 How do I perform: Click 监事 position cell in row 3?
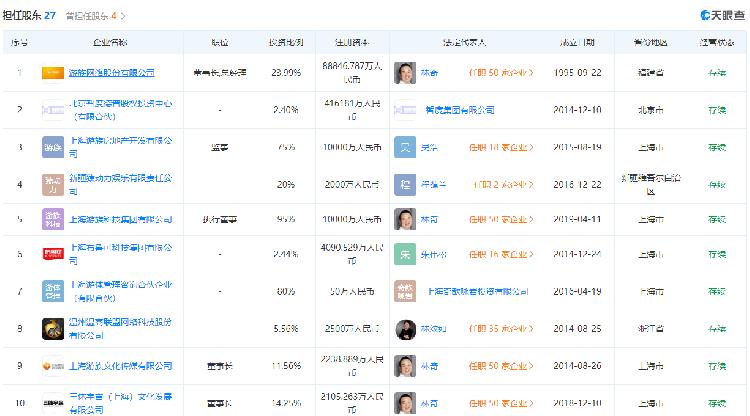[x=220, y=147]
